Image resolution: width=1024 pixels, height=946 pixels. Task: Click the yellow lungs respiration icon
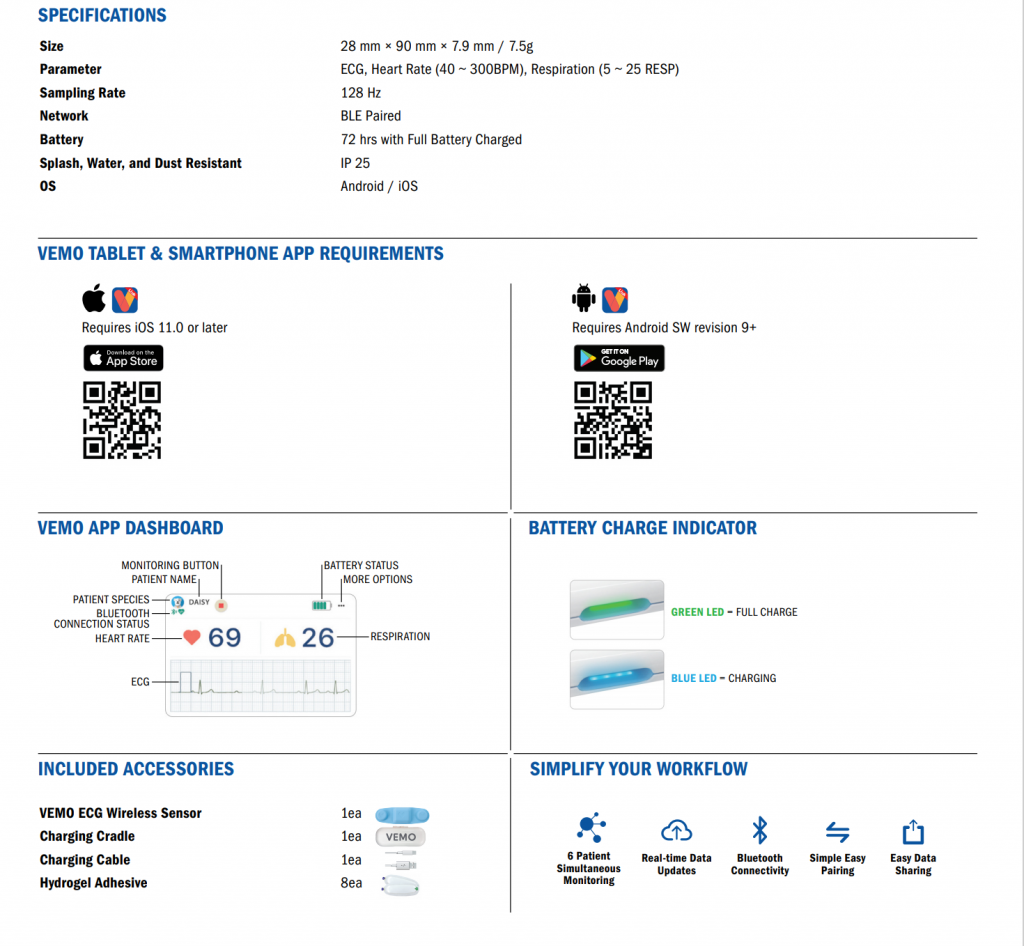285,638
